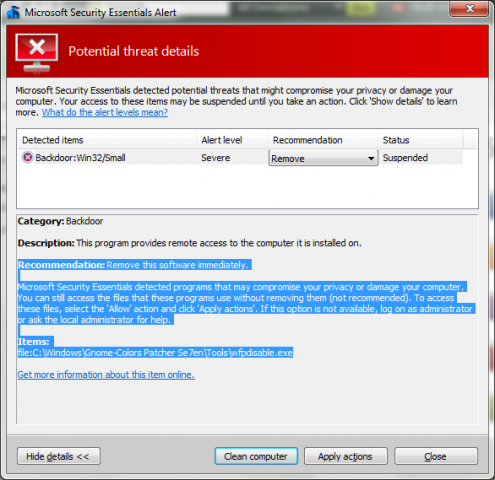Click the Clean computer button
This screenshot has width=495, height=480.
coord(256,456)
